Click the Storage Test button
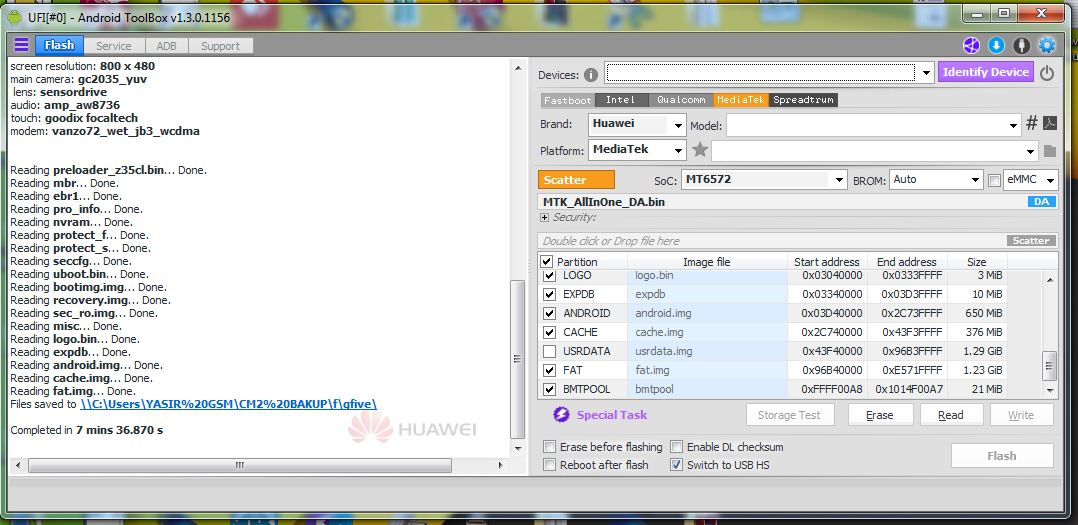 coord(791,415)
